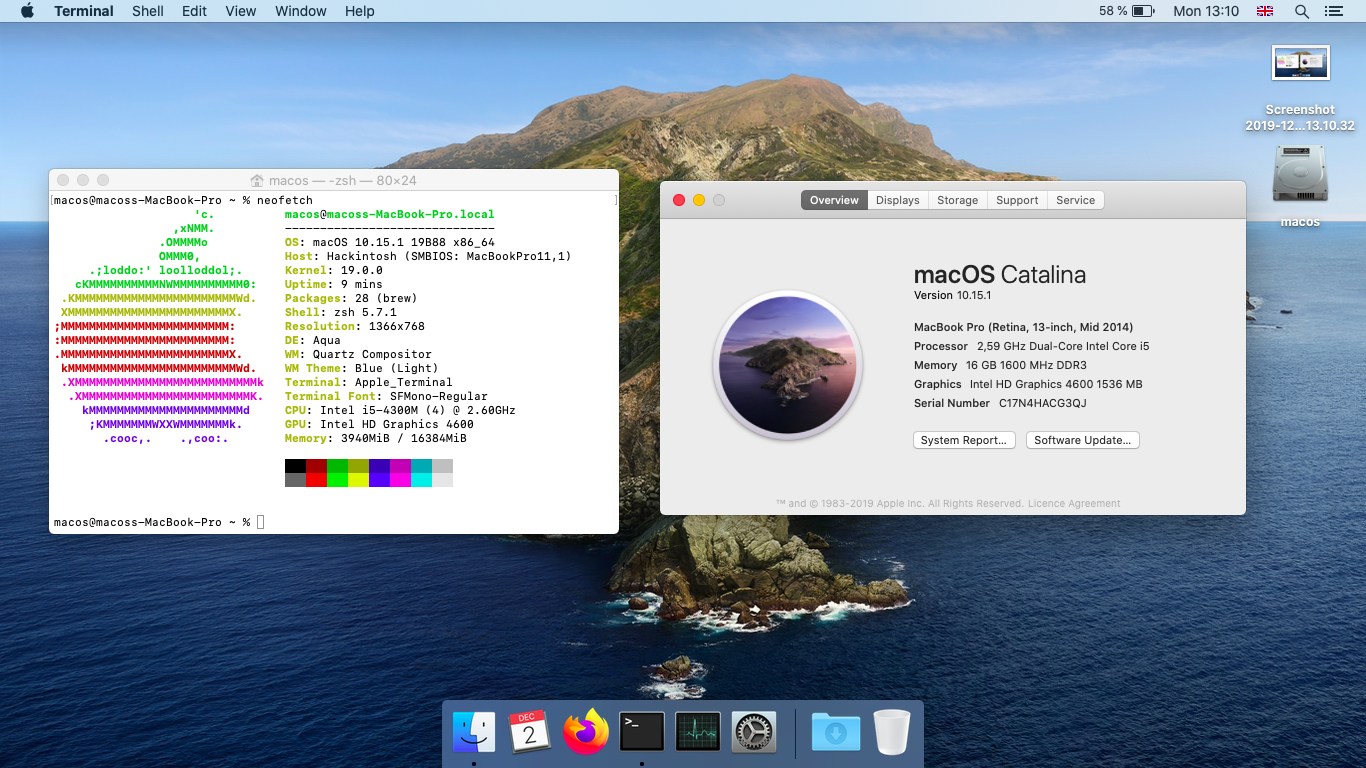Open the View menu
1366x768 pixels.
pos(241,11)
